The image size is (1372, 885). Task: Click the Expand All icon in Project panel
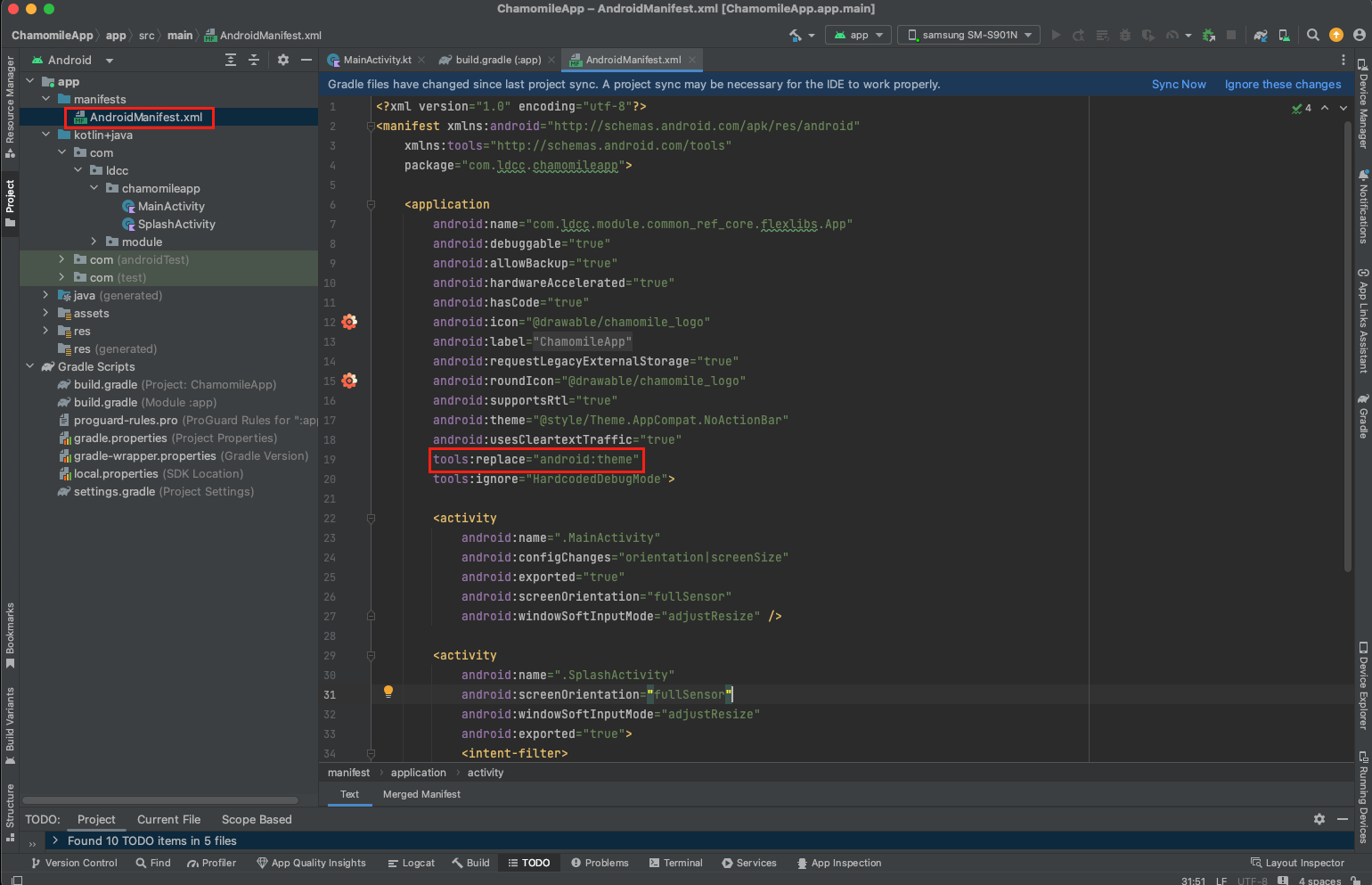[231, 60]
